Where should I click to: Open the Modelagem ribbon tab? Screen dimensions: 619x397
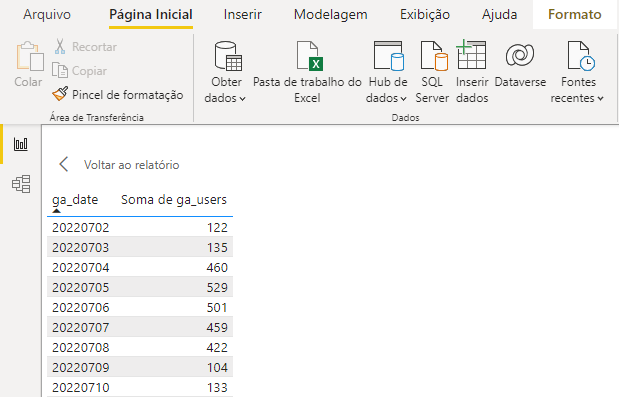click(330, 15)
